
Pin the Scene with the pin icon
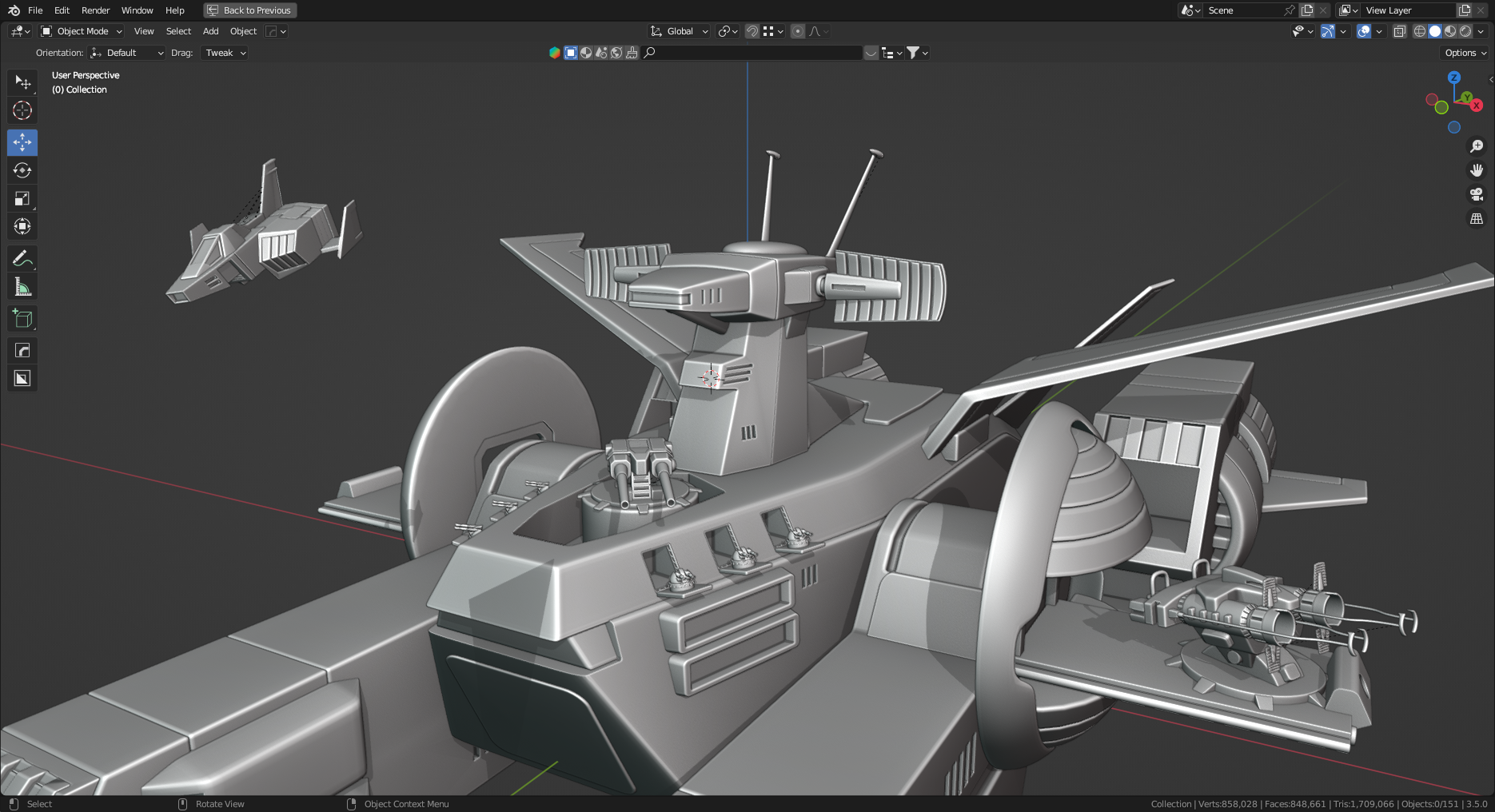pyautogui.click(x=1289, y=10)
